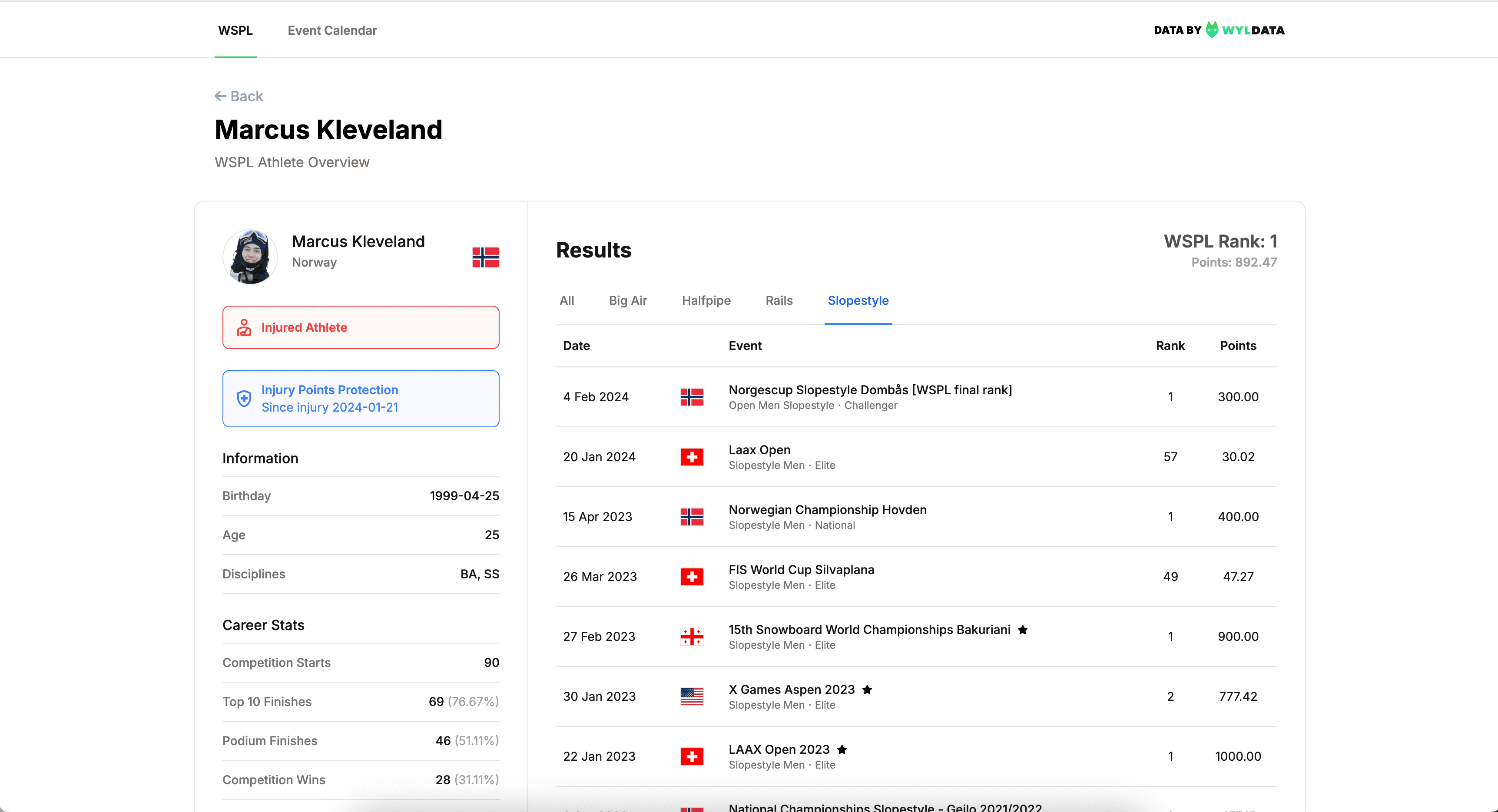The height and width of the screenshot is (812, 1498).
Task: Click Norway flag in Hovden row
Action: (x=691, y=517)
